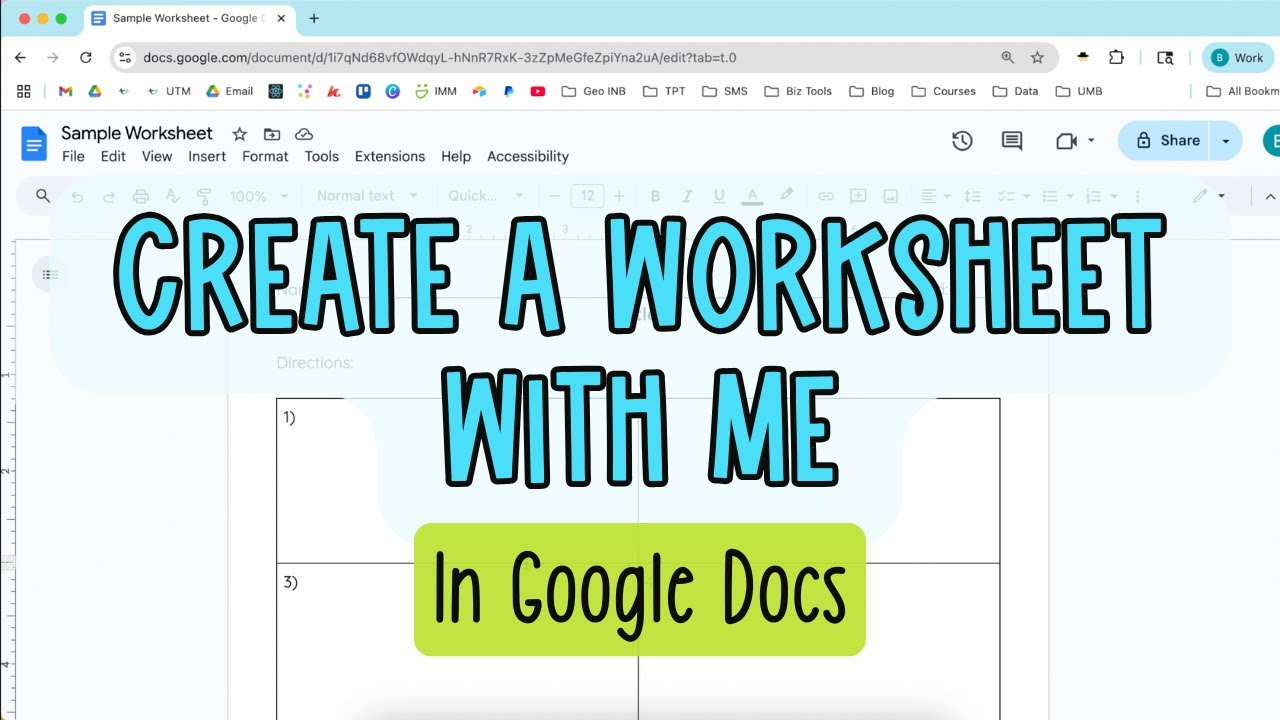Star the Sample Worksheet document
The width and height of the screenshot is (1280, 720).
click(239, 134)
